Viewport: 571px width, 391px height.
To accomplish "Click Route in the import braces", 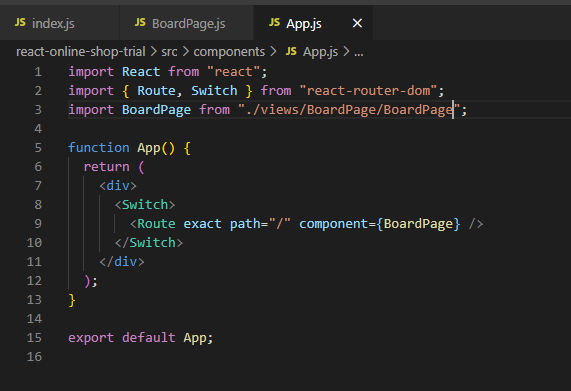I will tap(156, 91).
